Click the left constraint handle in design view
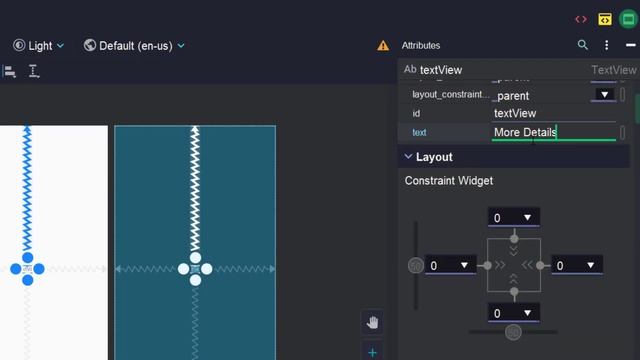This screenshot has width=640, height=360. [x=16, y=269]
